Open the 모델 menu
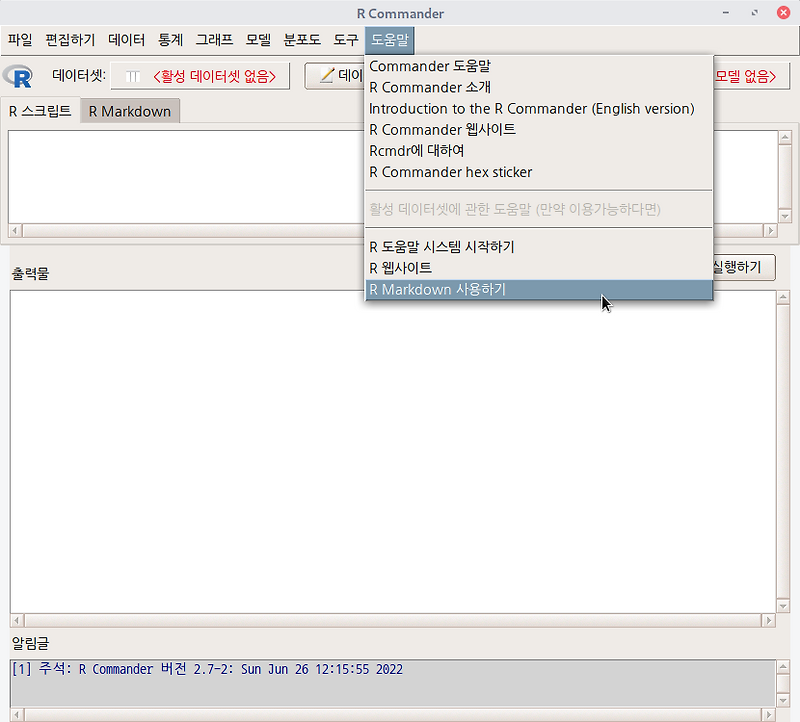The image size is (800, 722). (257, 39)
